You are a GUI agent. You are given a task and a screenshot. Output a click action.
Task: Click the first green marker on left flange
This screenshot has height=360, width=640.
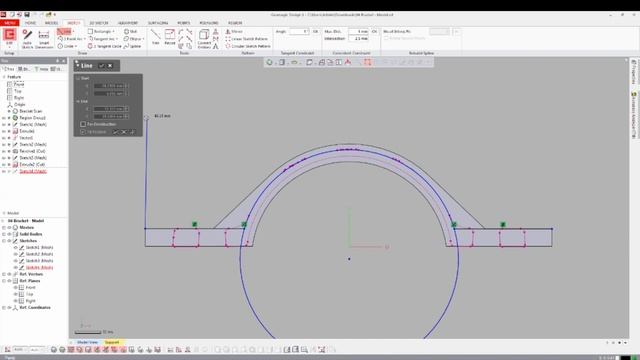(195, 224)
